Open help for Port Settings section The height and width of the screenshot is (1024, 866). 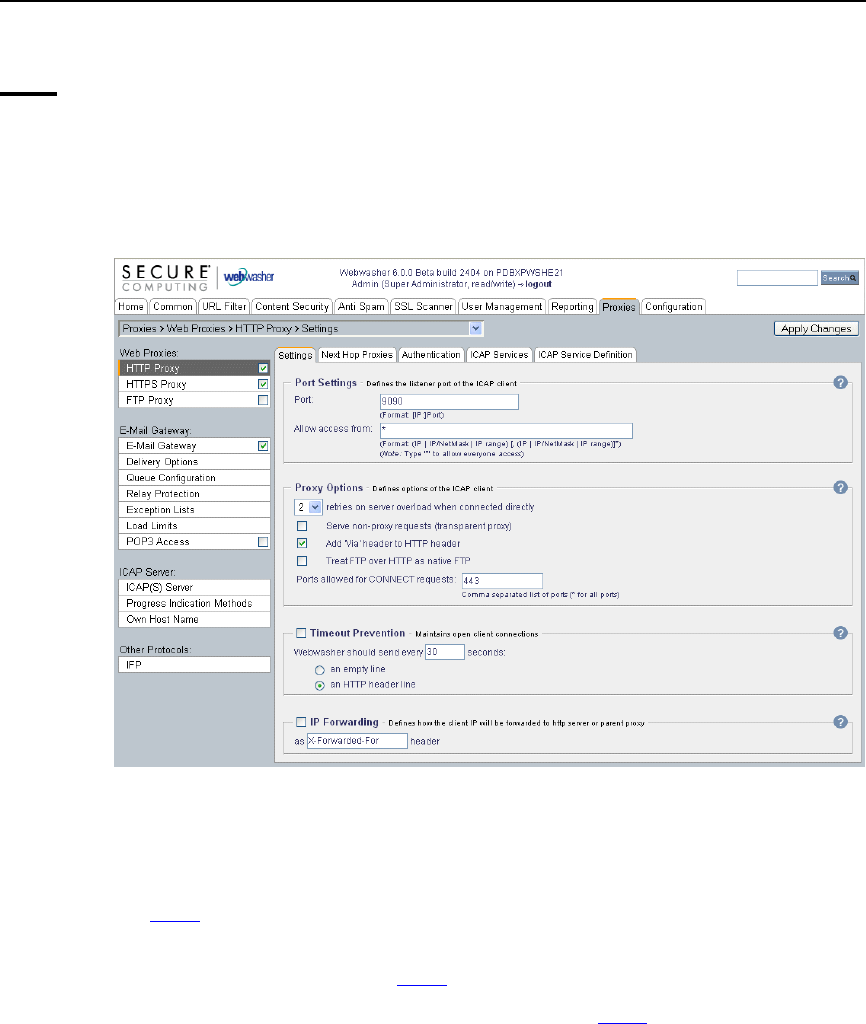(x=841, y=383)
